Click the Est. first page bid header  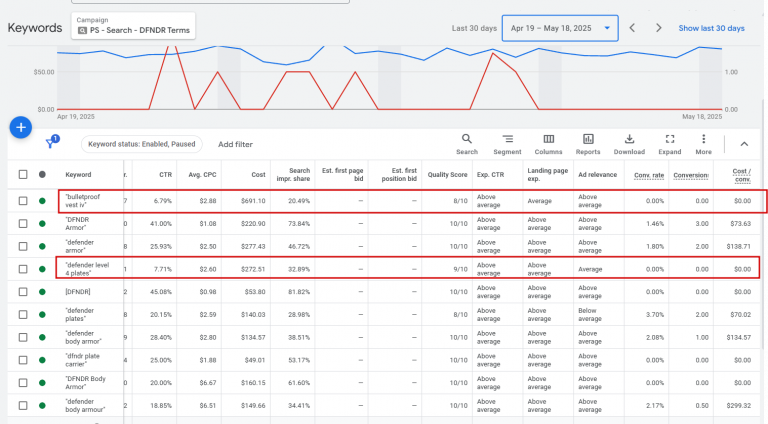[342, 174]
